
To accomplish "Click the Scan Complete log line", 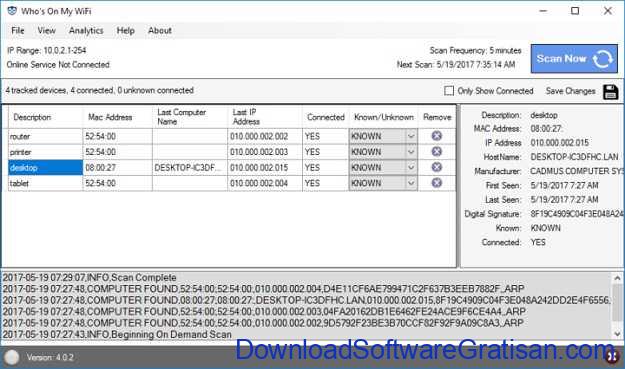I will coord(89,277).
